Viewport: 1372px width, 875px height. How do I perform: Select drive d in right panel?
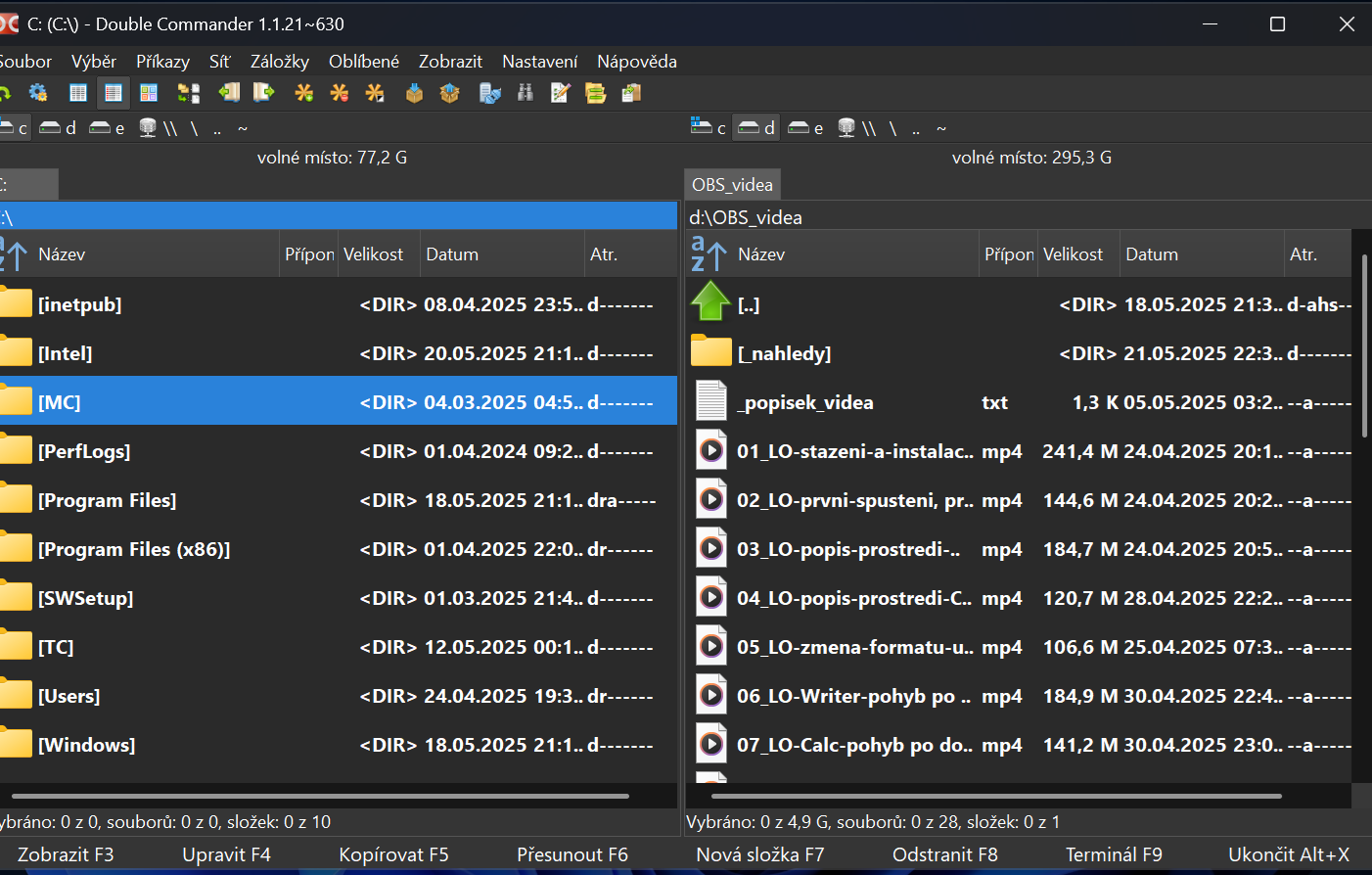[x=756, y=128]
